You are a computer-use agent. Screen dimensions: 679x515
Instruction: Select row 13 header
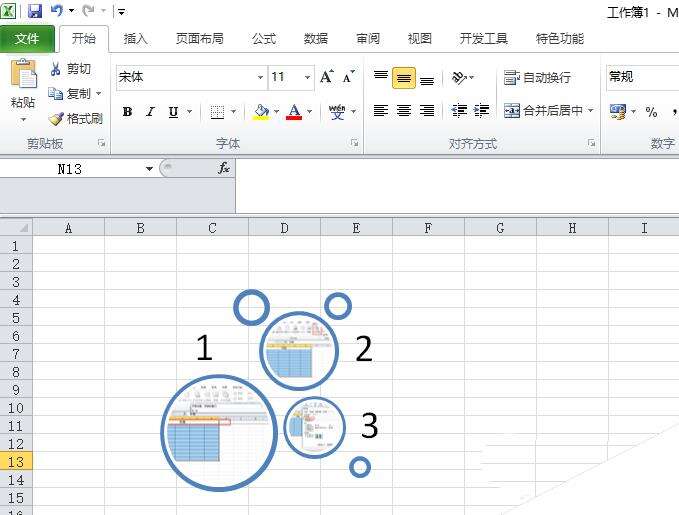[x=16, y=462]
